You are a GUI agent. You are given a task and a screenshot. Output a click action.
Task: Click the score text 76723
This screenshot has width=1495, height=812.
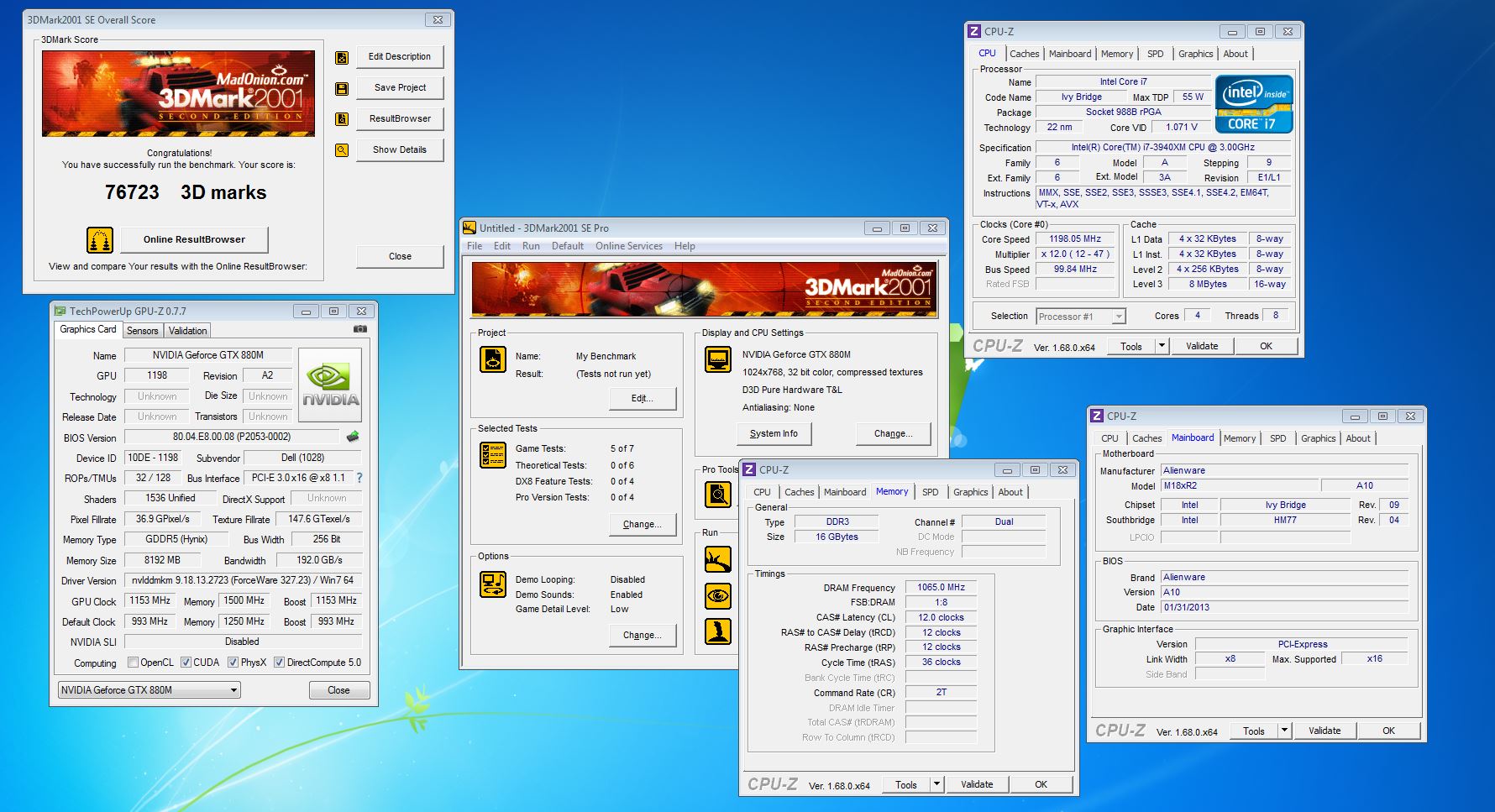(132, 192)
